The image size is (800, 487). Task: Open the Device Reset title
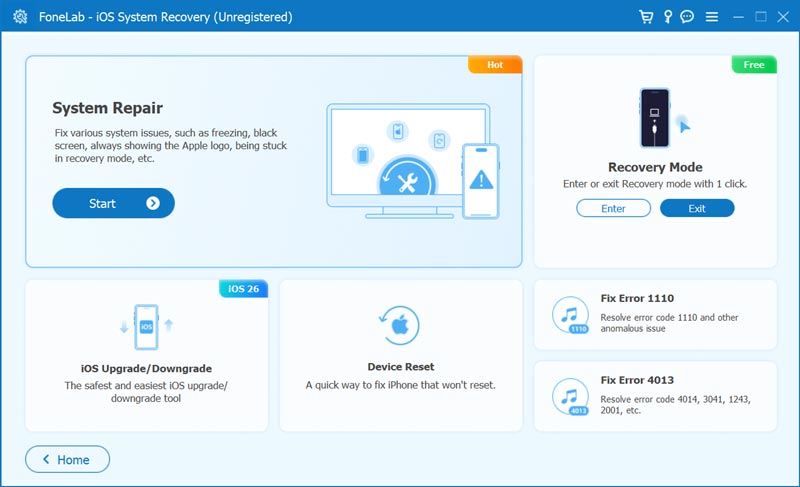[x=401, y=367]
